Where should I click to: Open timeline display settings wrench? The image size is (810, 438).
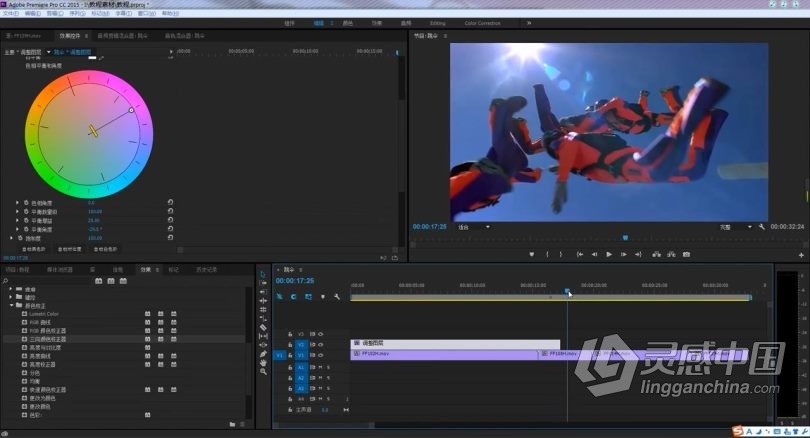(337, 296)
